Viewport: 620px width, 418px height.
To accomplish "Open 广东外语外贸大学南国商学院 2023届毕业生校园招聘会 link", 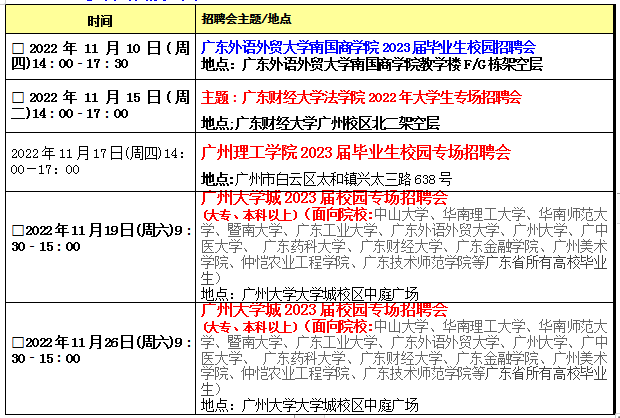I will (368, 47).
